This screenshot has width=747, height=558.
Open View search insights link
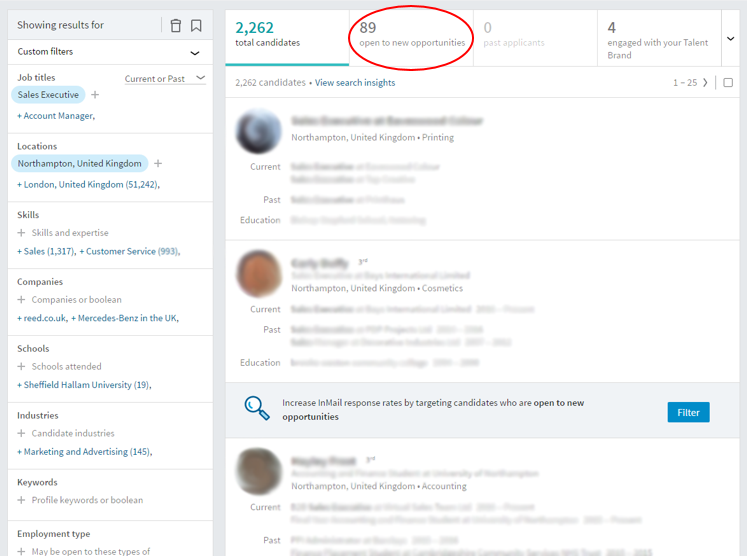(x=355, y=83)
